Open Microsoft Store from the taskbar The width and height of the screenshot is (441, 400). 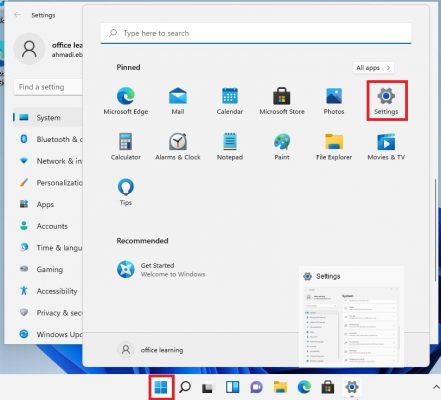pyautogui.click(x=328, y=387)
